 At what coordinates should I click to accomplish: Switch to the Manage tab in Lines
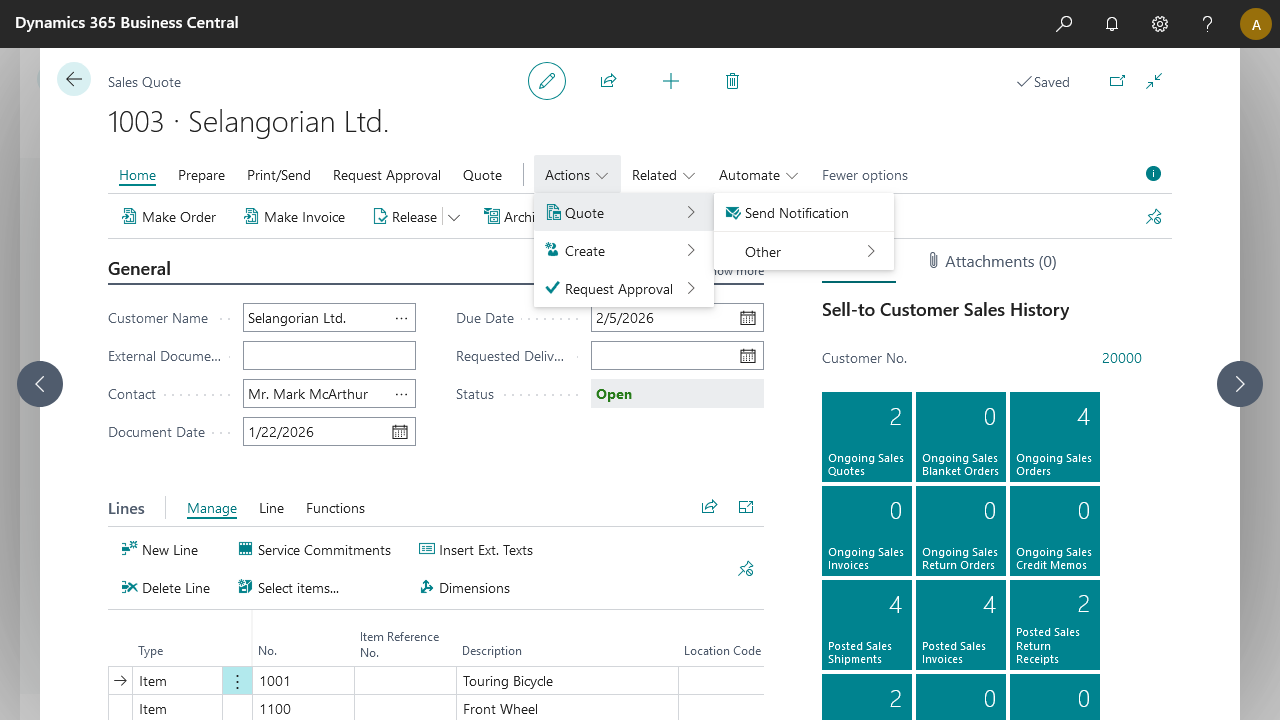[x=212, y=508]
